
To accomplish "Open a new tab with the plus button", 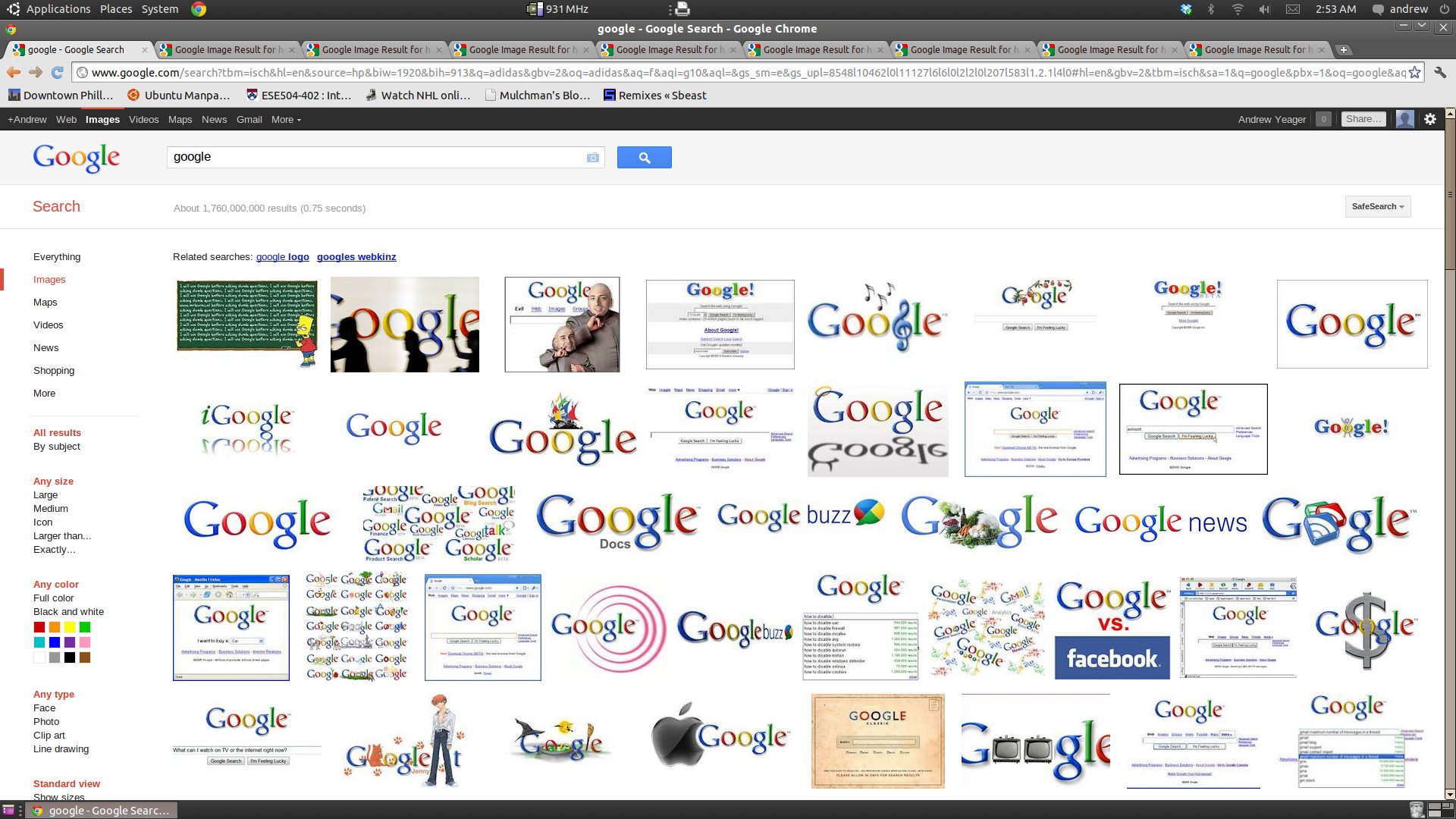I will 1344,50.
